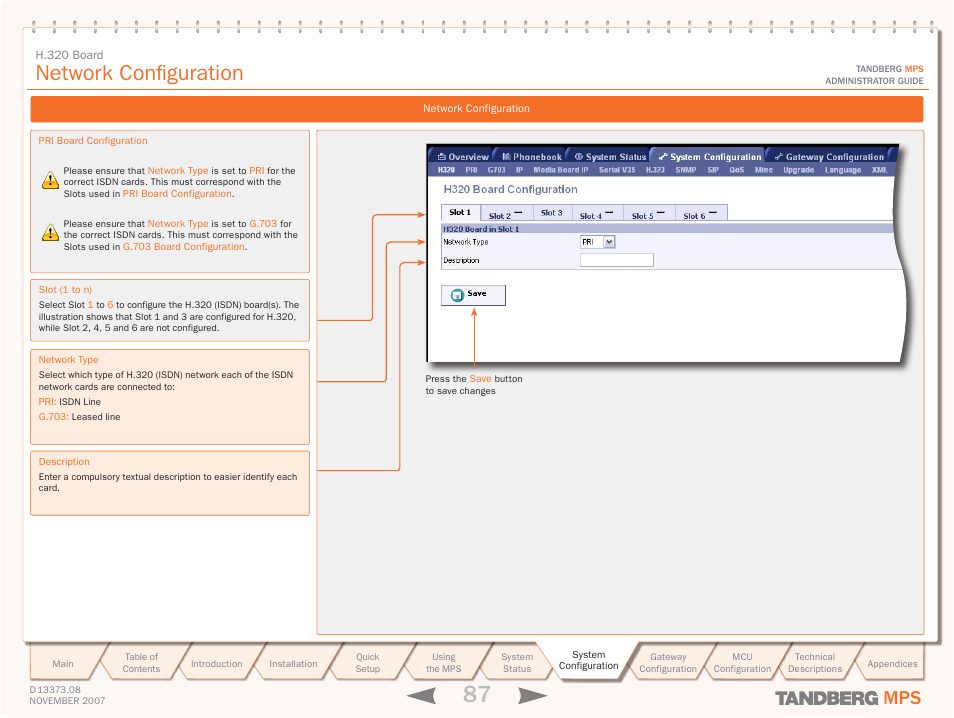Open the System Status tab in the screenshot
Image resolution: width=954 pixels, height=718 pixels.
(610, 157)
